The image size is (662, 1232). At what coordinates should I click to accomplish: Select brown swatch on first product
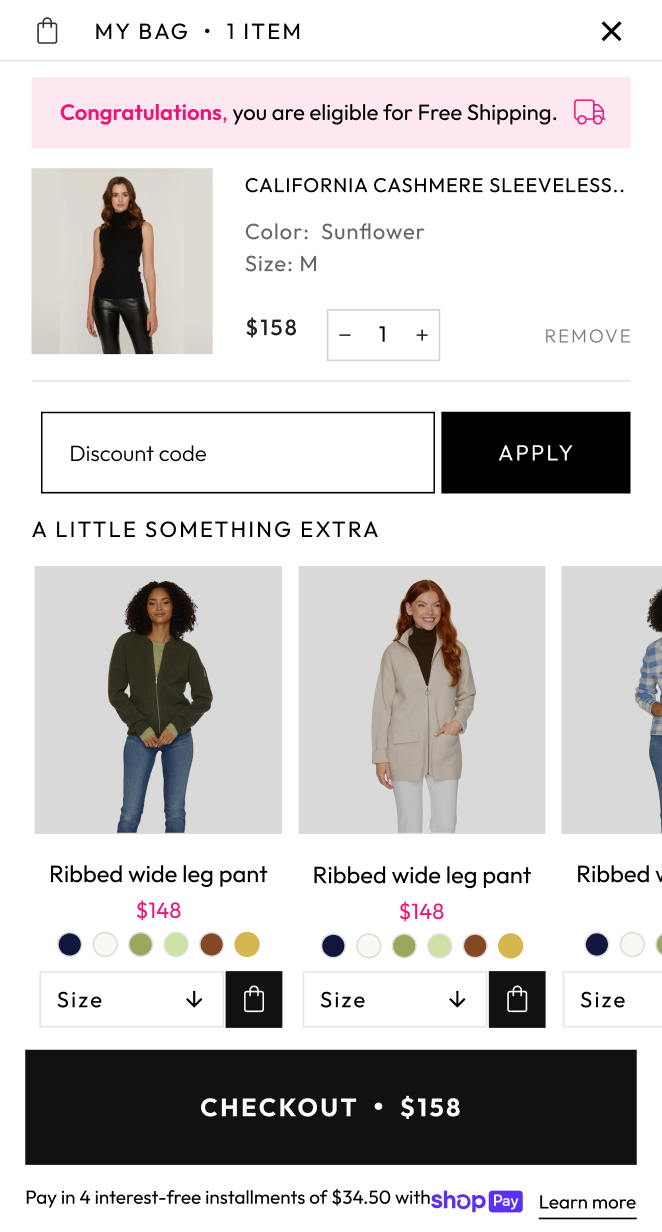[x=211, y=944]
